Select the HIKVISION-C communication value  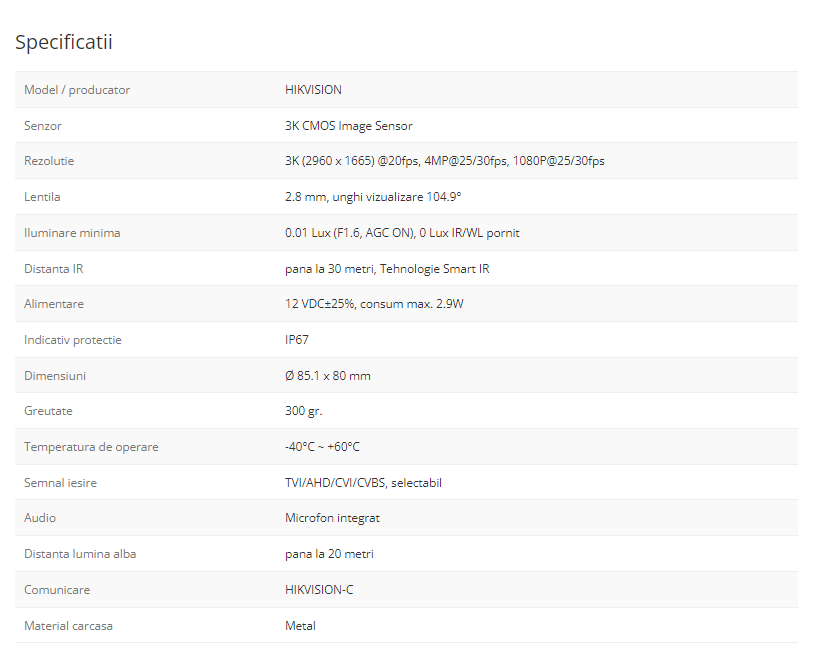319,590
